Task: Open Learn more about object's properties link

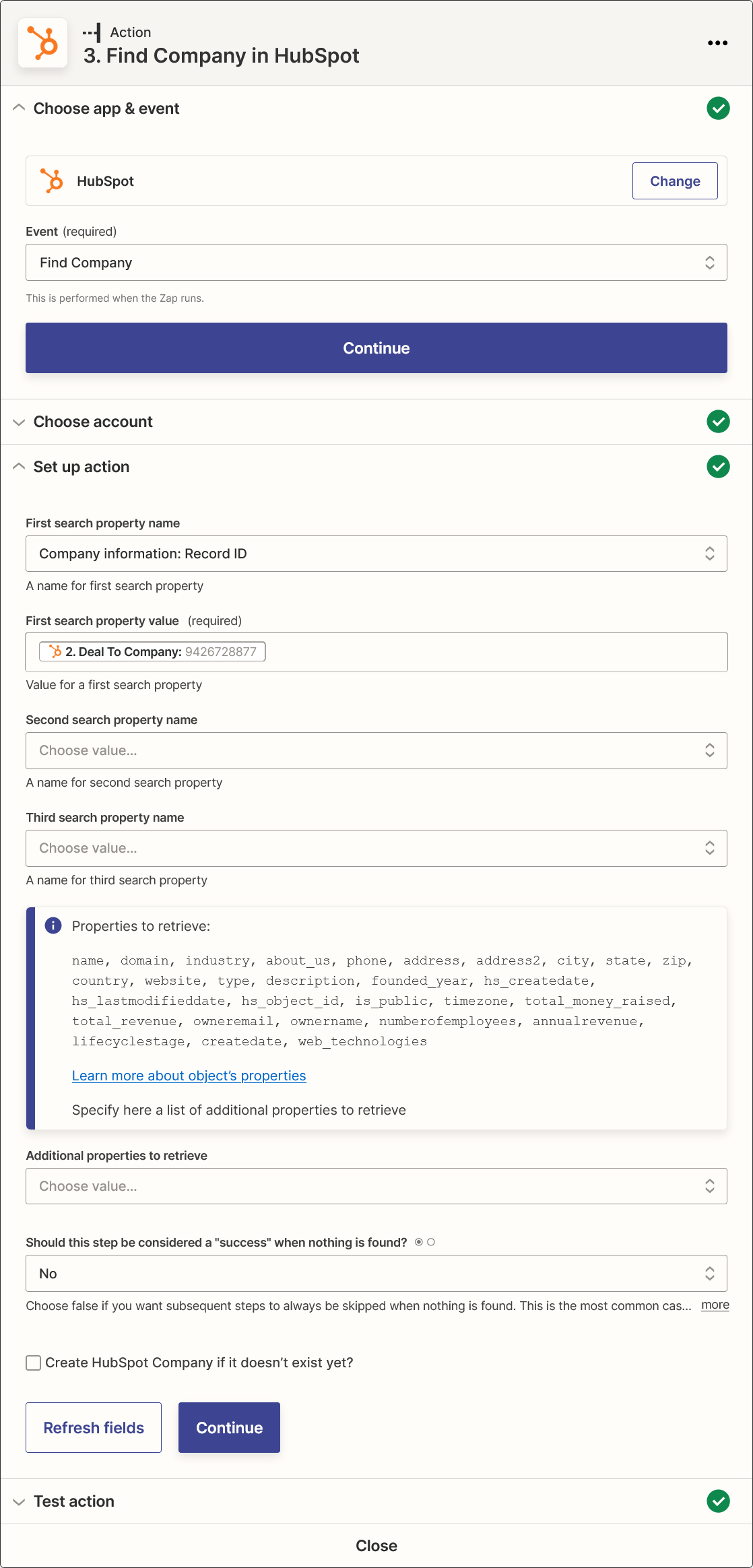Action: click(x=189, y=1076)
